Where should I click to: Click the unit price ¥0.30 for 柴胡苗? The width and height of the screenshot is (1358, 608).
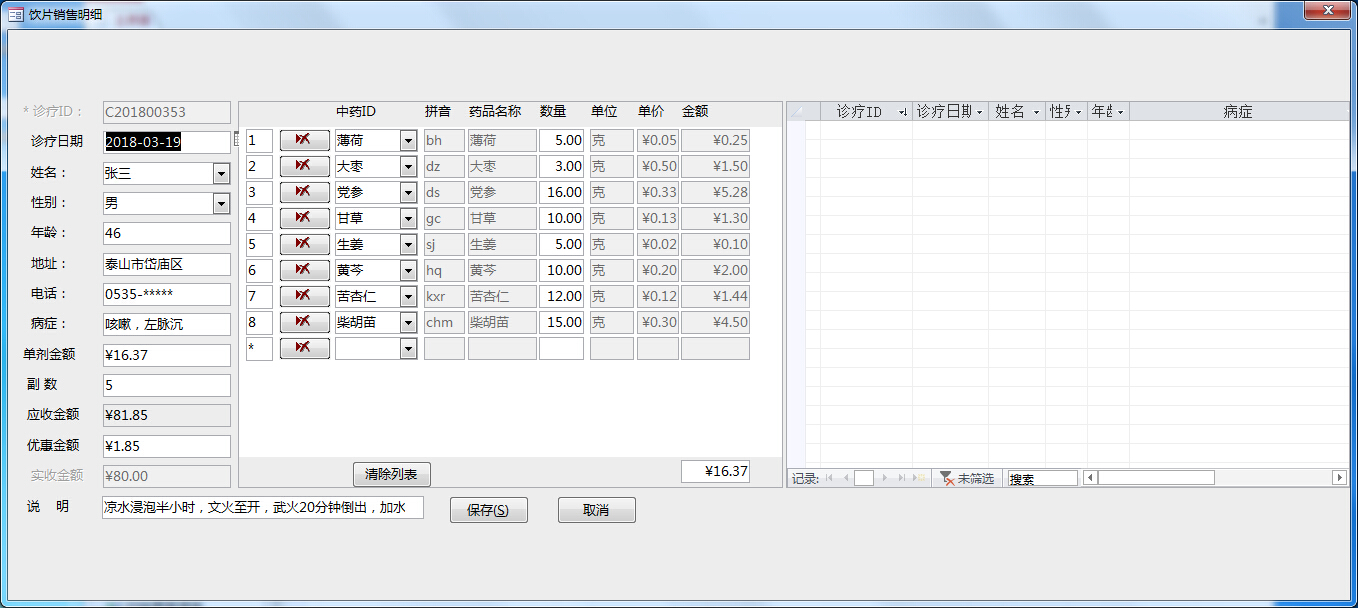(x=658, y=322)
